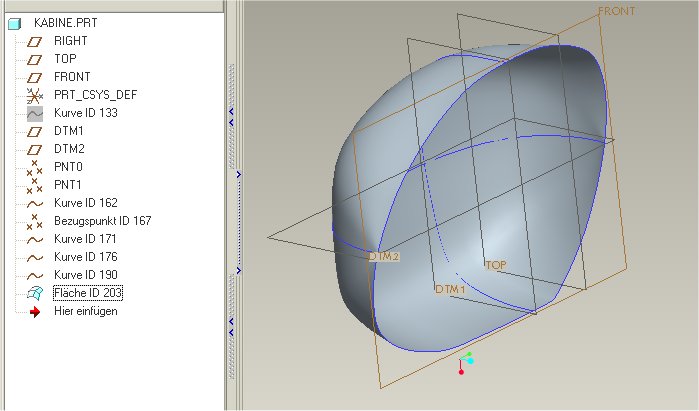The height and width of the screenshot is (411, 699).
Task: Click the PNT1 datum point icon
Action: [x=34, y=185]
